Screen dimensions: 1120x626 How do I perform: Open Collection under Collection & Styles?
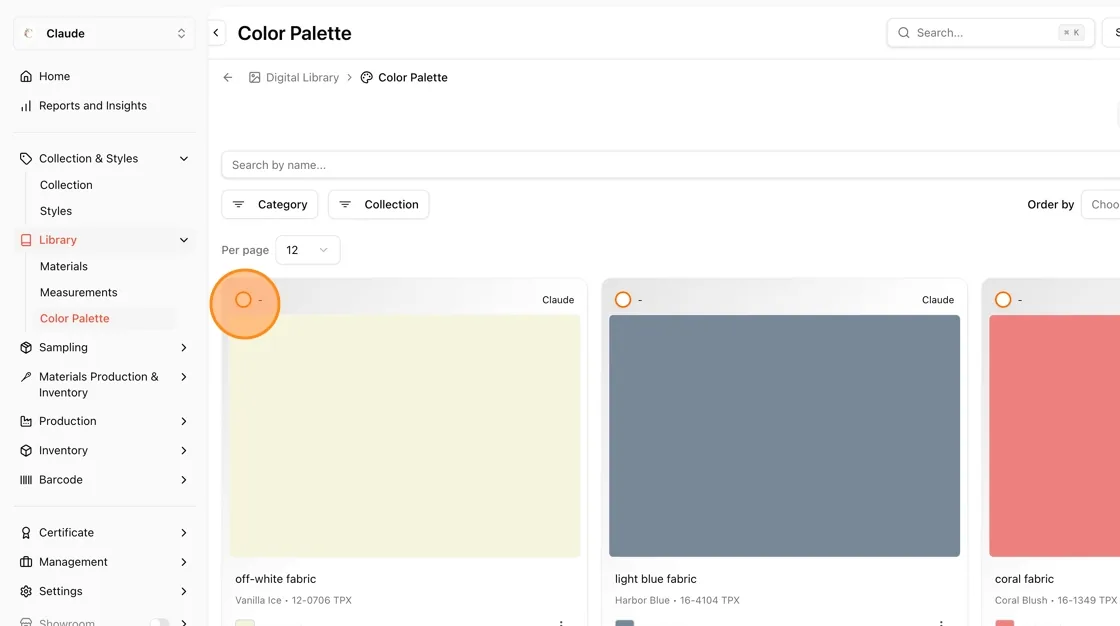pos(66,185)
